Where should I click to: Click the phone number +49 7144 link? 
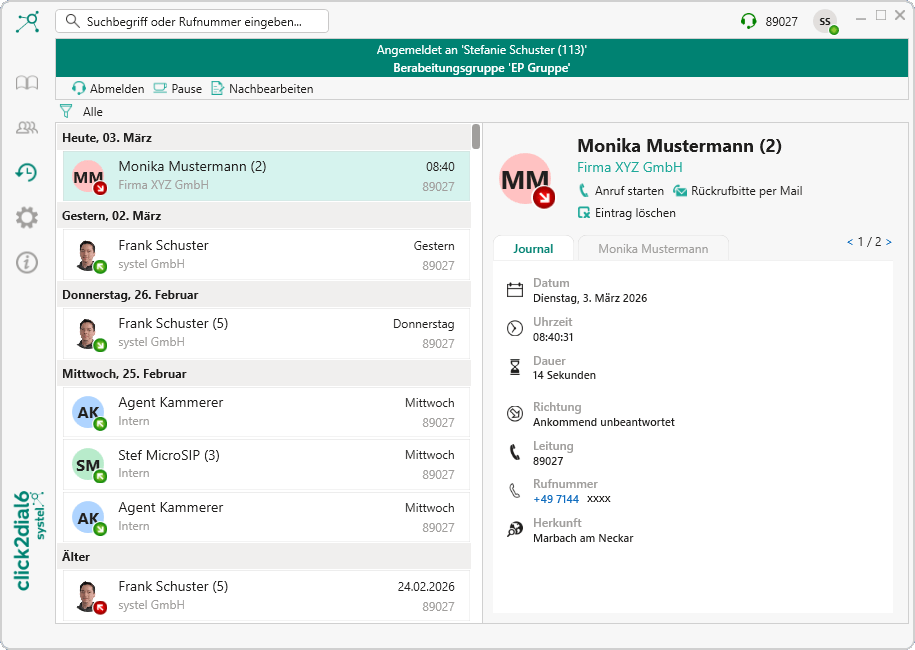556,499
